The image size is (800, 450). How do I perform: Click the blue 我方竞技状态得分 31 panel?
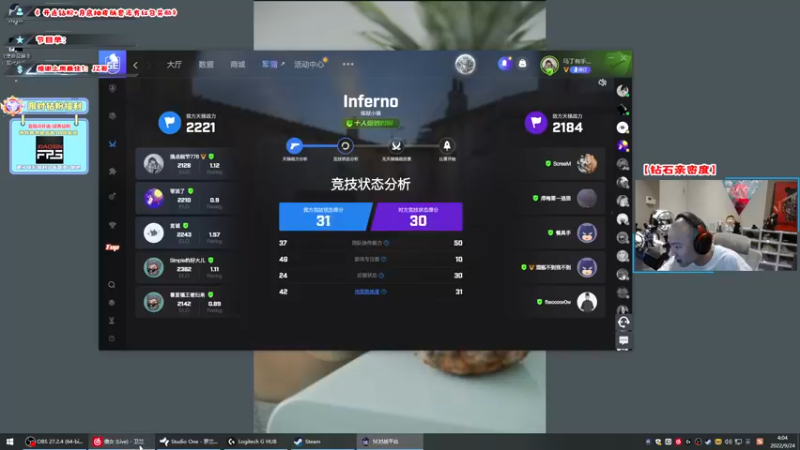point(324,217)
